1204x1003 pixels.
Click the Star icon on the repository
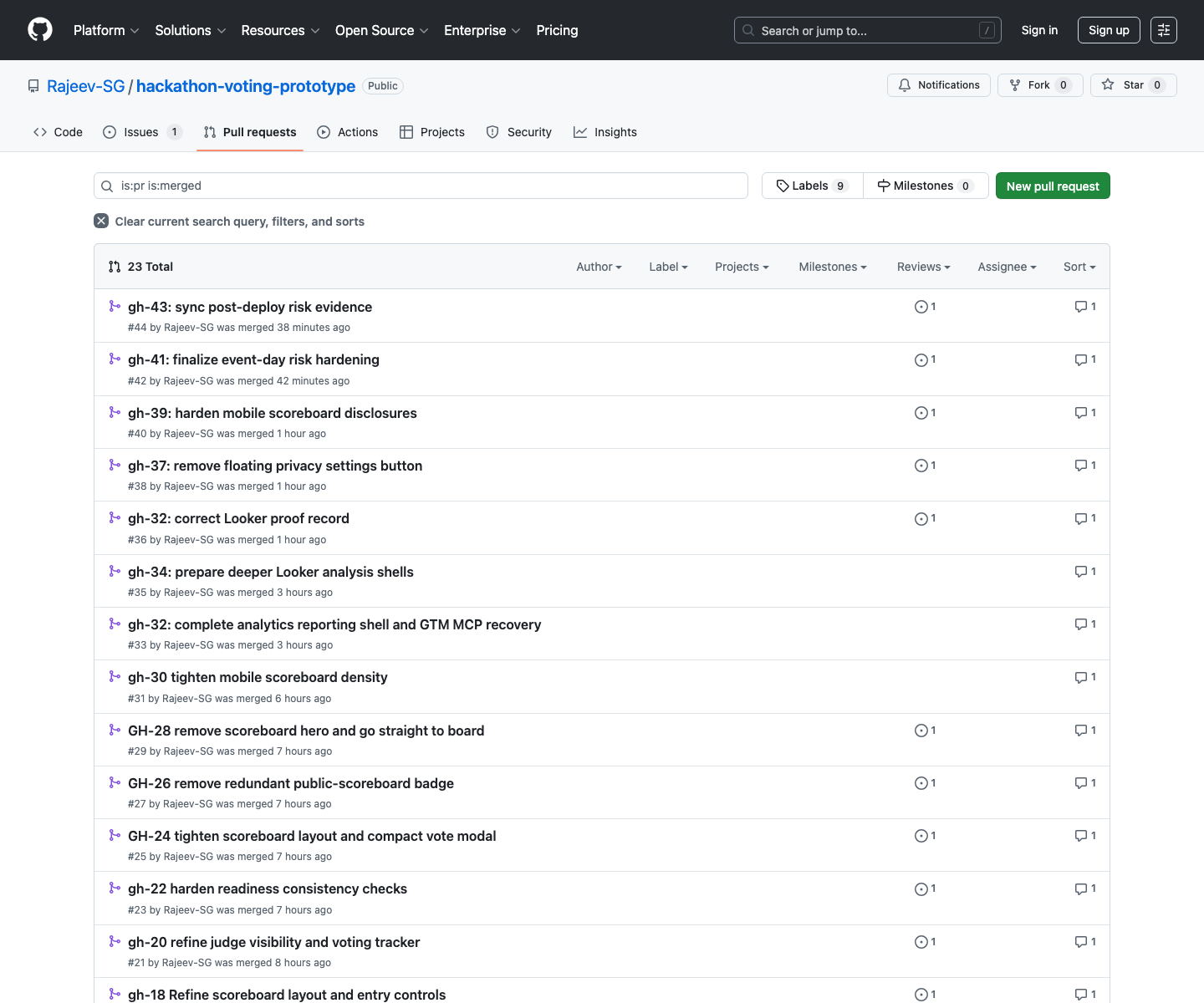point(1108,84)
